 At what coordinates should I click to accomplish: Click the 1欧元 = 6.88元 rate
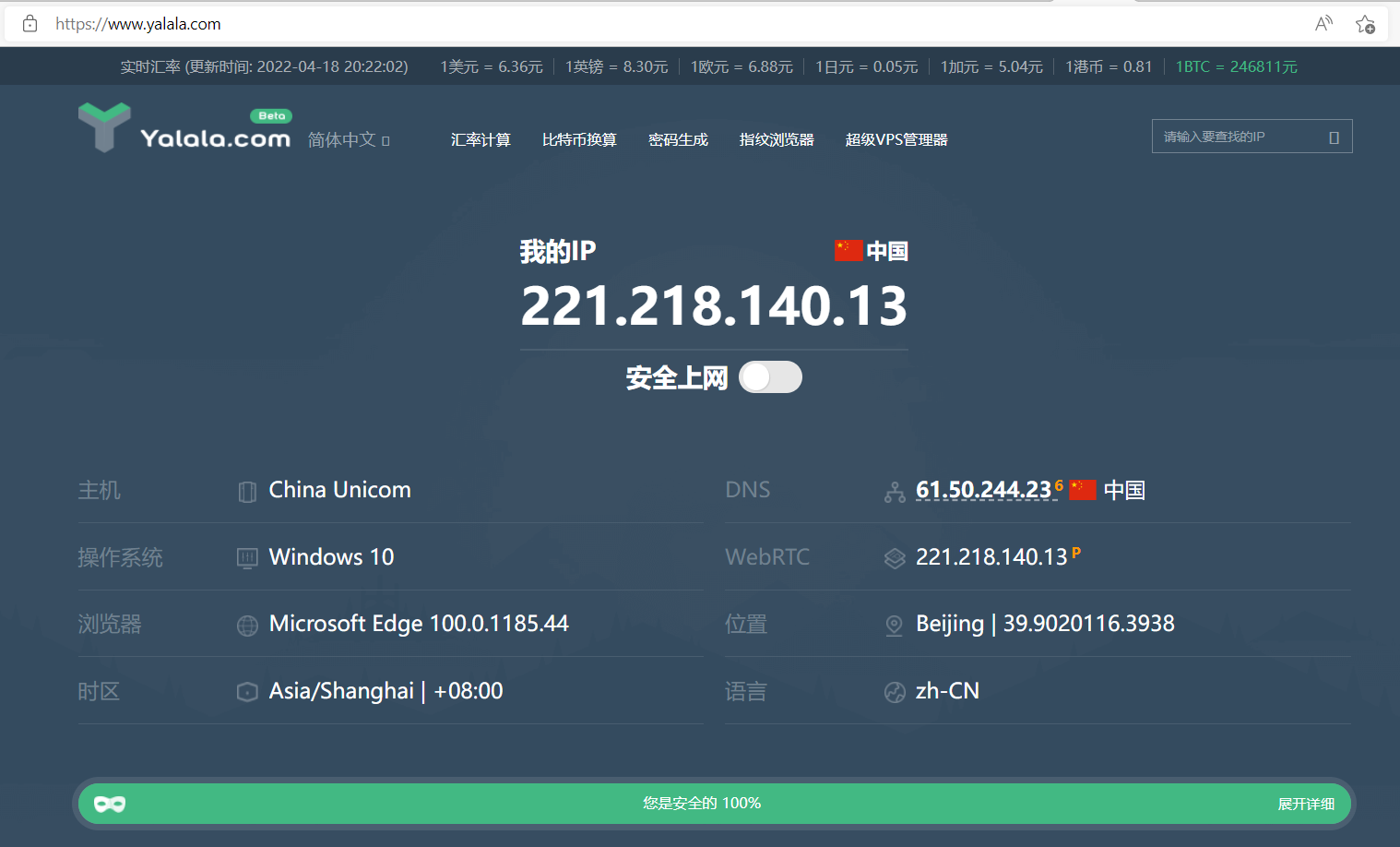742,66
